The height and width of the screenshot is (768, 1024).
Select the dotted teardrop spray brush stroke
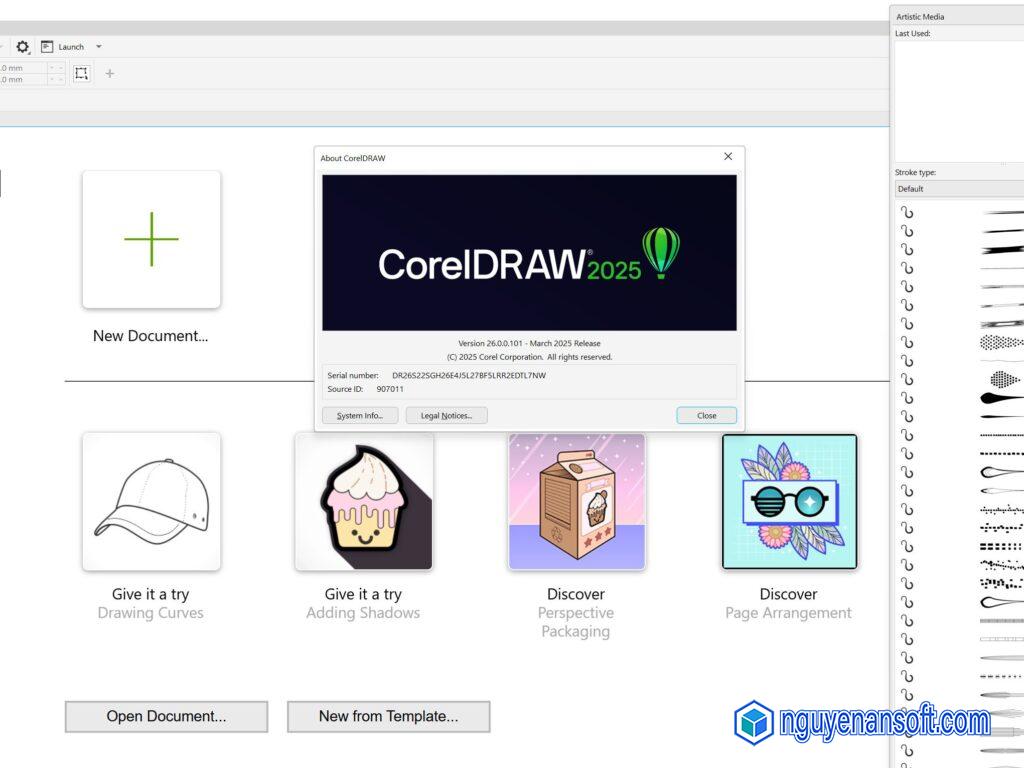[x=1004, y=379]
